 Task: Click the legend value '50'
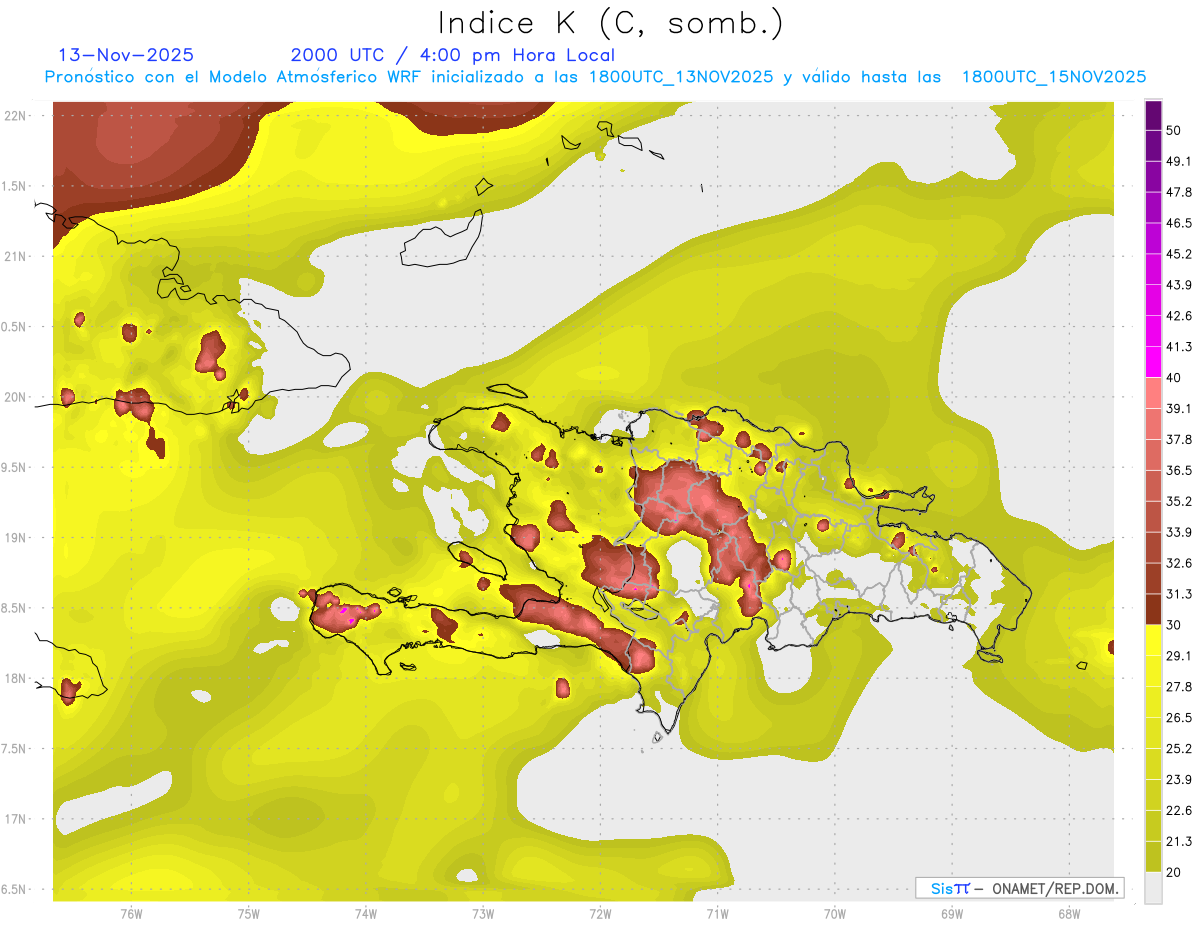[x=1174, y=130]
